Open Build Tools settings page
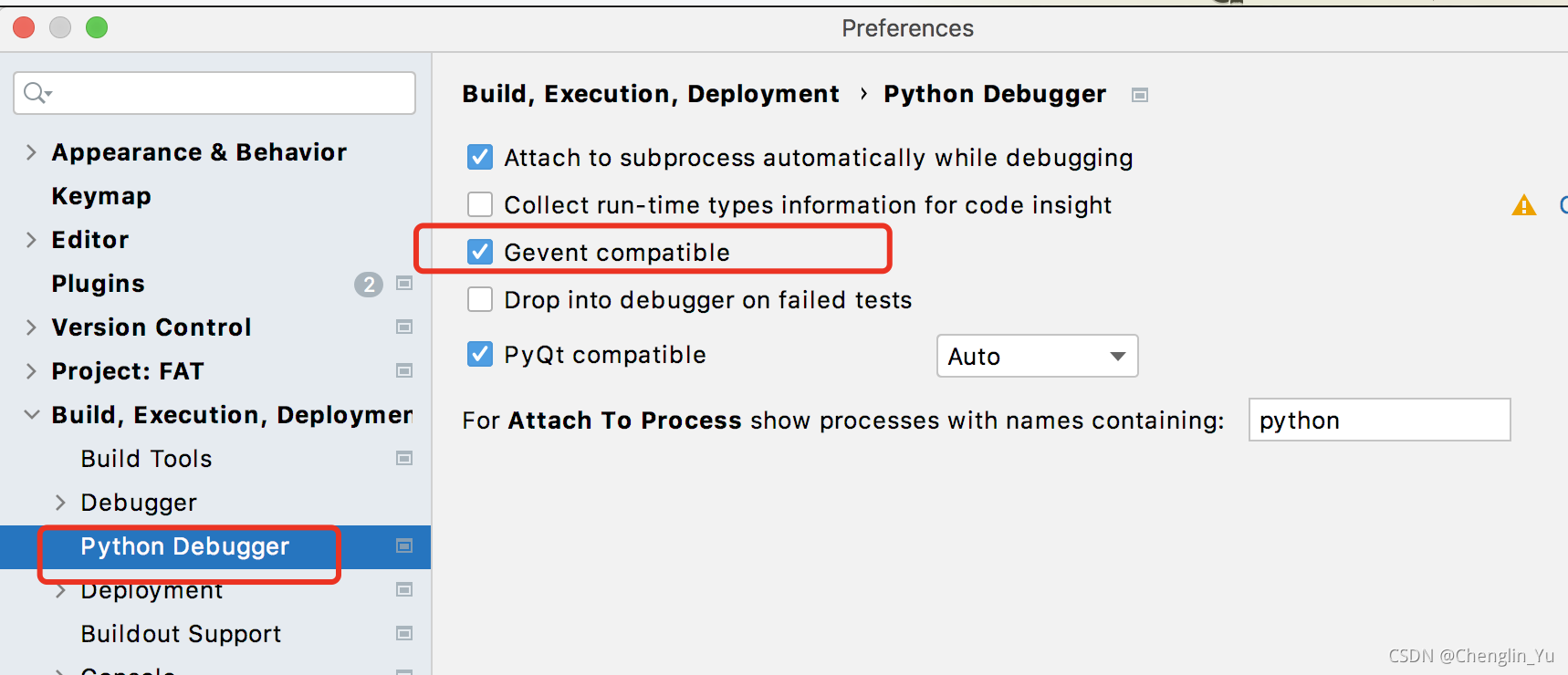 [x=146, y=459]
